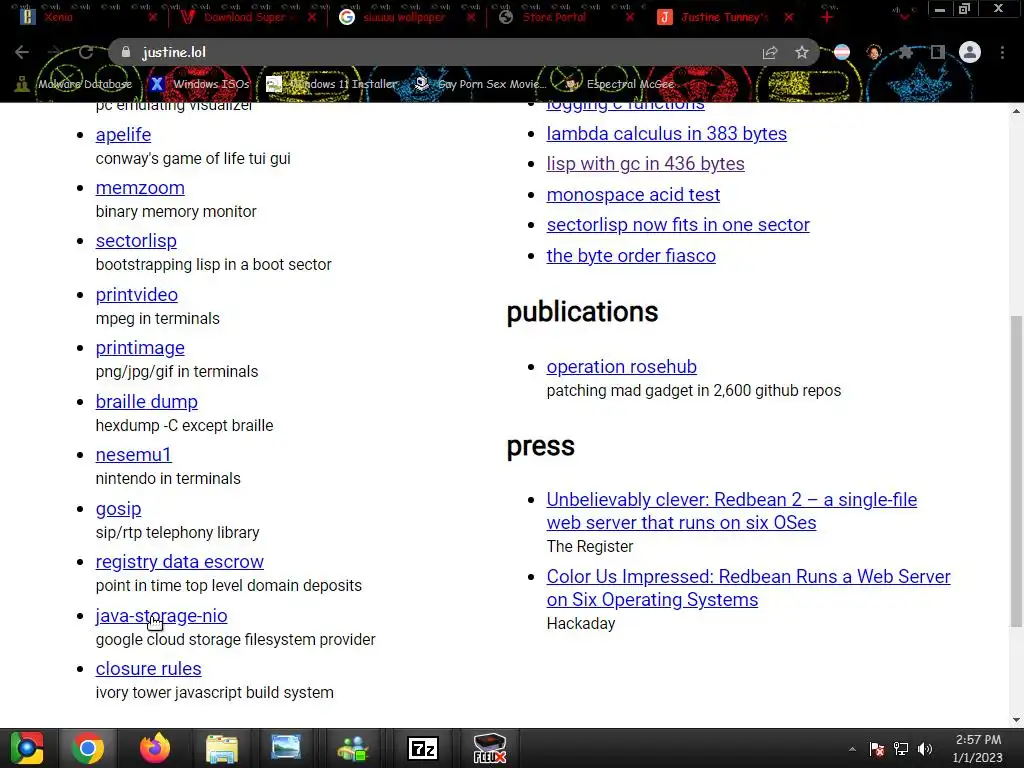The width and height of the screenshot is (1024, 768).
Task: Close the siuuuu wallpaper tab
Action: pos(471,17)
